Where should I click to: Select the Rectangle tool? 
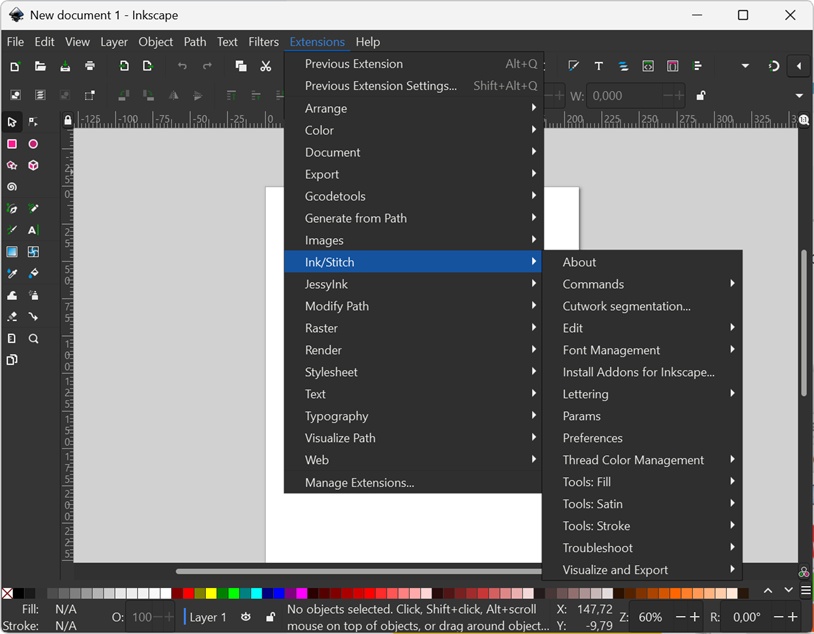(12, 144)
